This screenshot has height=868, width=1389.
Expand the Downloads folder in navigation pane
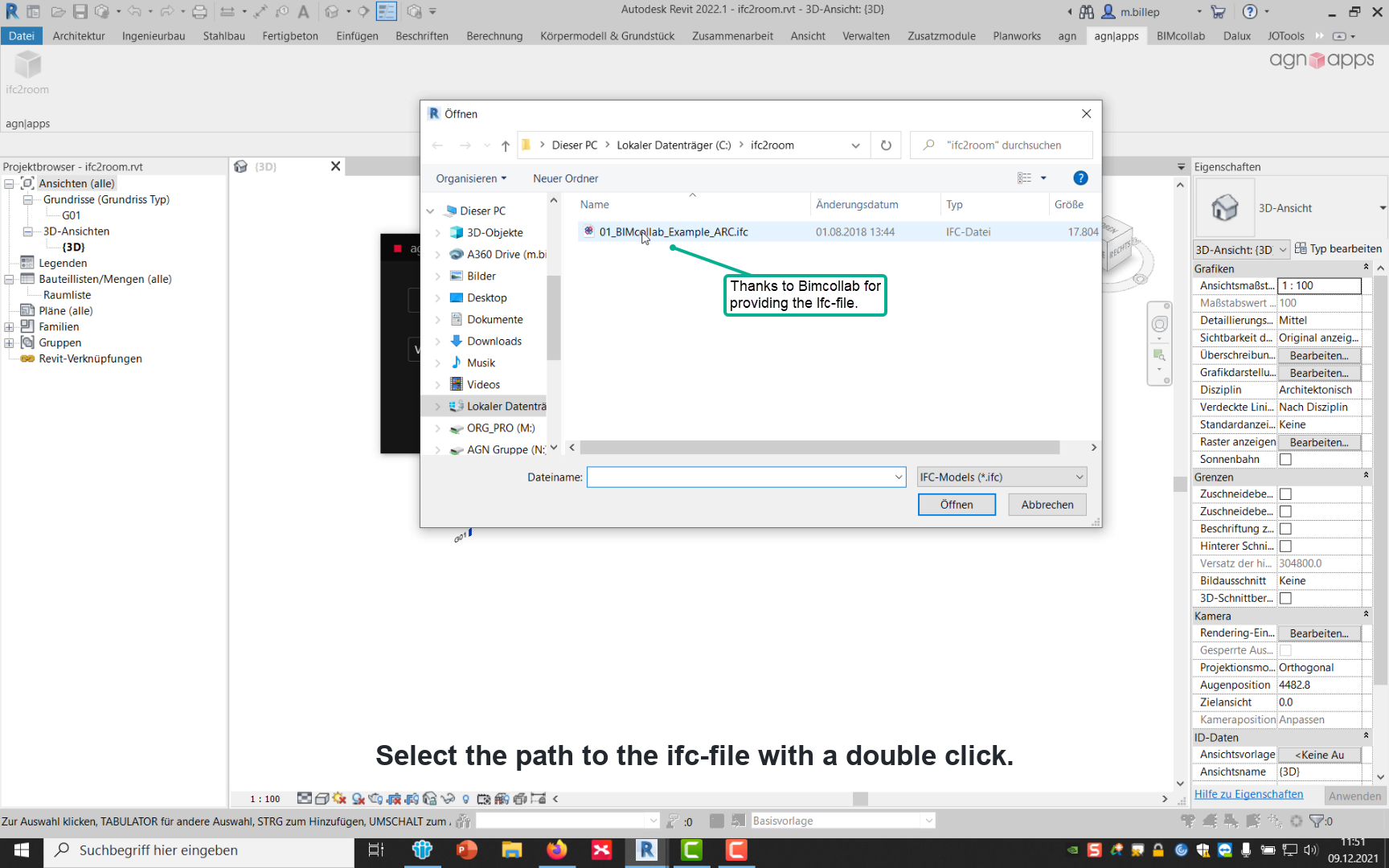(x=437, y=342)
